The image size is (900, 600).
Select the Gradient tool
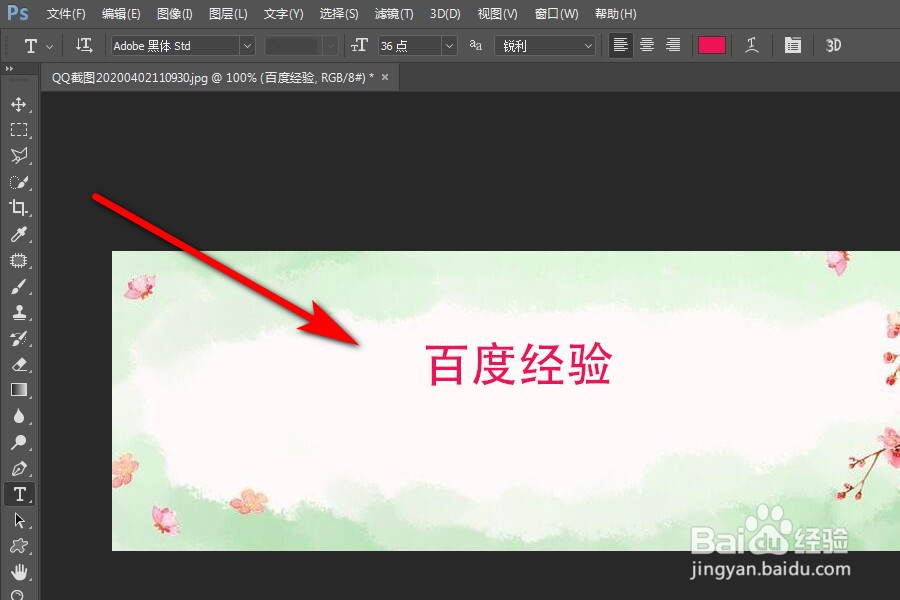click(19, 390)
